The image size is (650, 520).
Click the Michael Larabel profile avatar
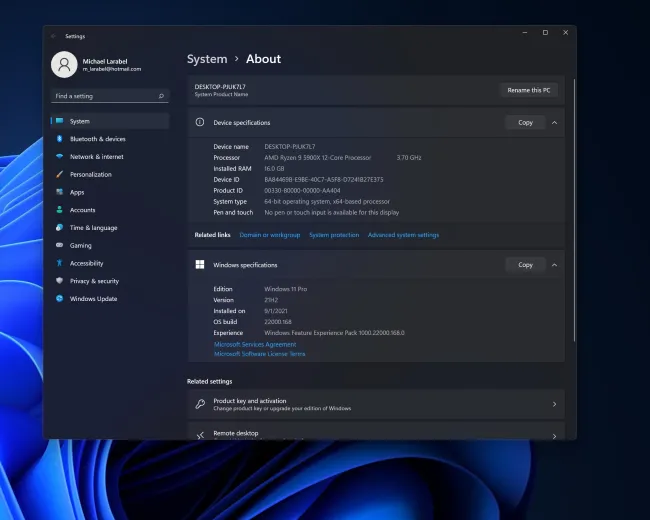point(64,65)
